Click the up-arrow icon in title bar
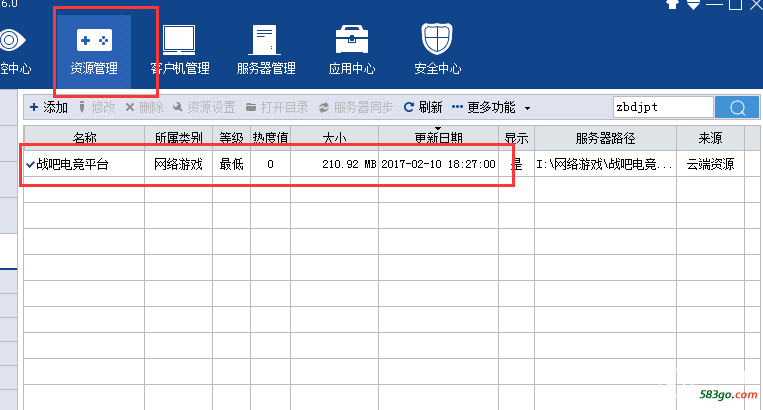 (x=672, y=4)
